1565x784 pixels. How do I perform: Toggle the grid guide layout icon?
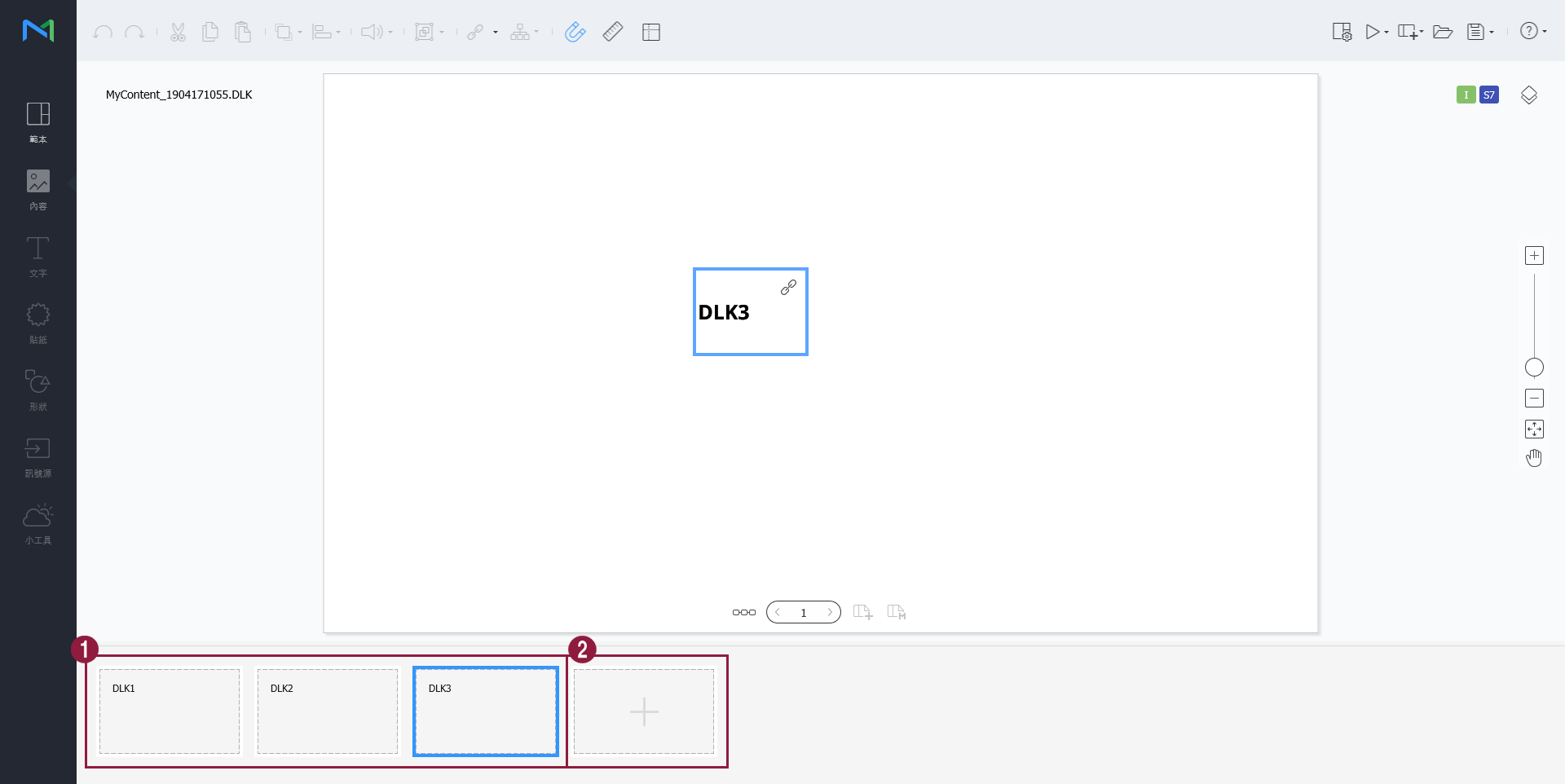pos(650,33)
